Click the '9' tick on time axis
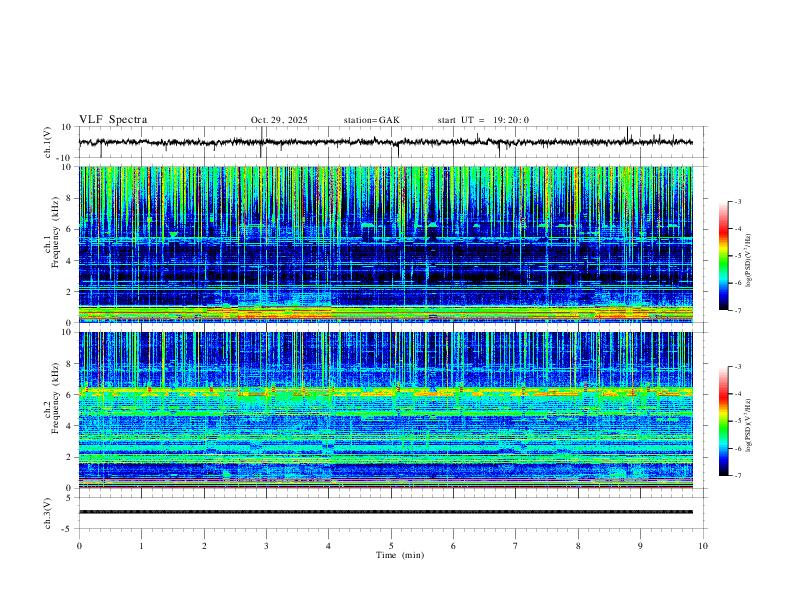Viewport: 792px width, 612px height. click(x=640, y=546)
